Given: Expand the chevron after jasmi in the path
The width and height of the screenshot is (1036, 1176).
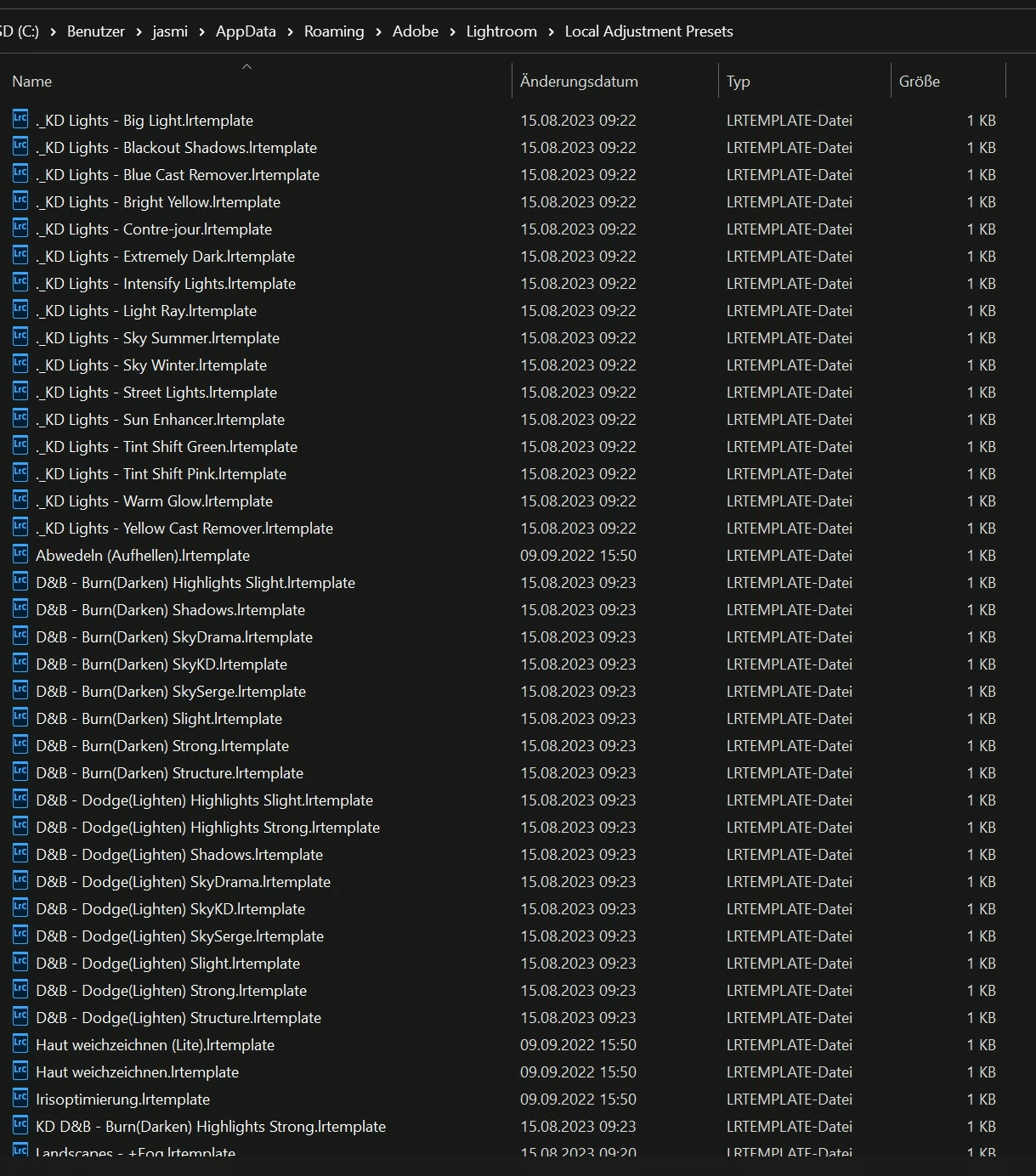Looking at the screenshot, I should pyautogui.click(x=201, y=31).
